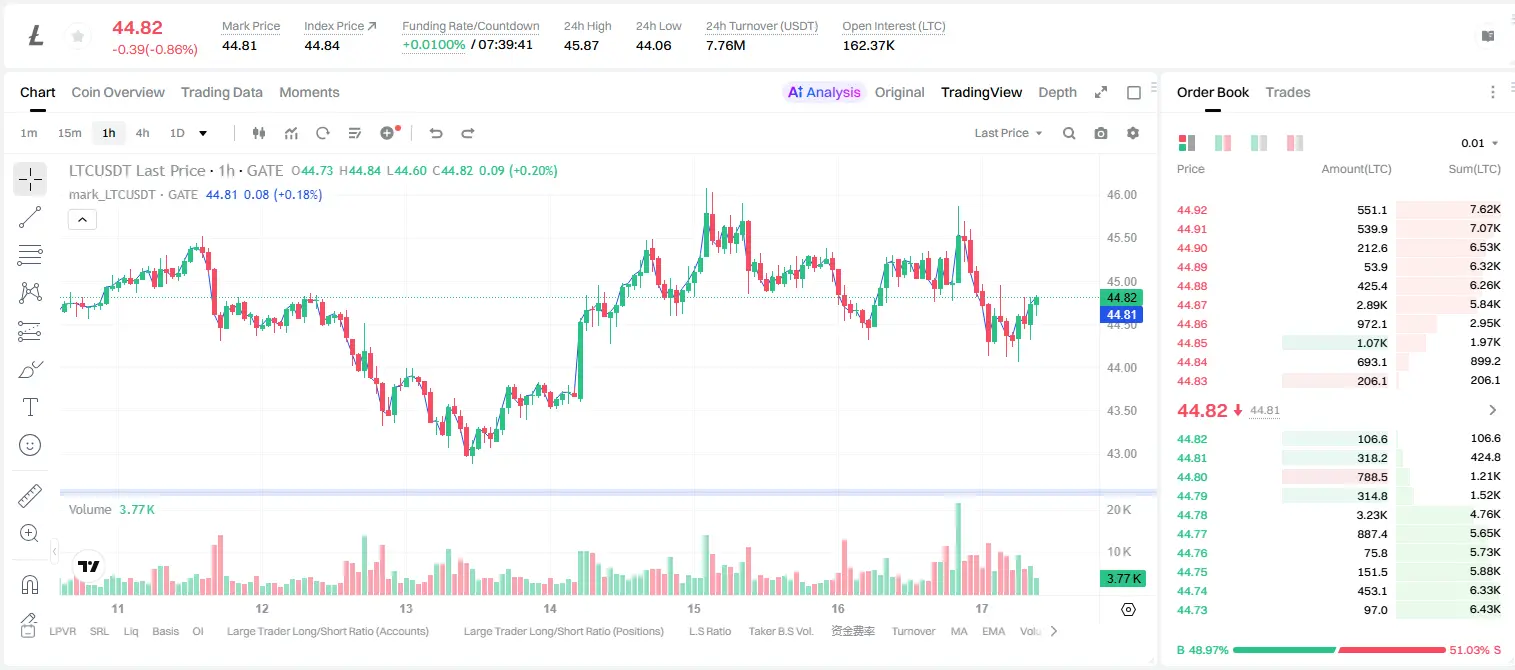Open the Last Price dropdown

1008,133
